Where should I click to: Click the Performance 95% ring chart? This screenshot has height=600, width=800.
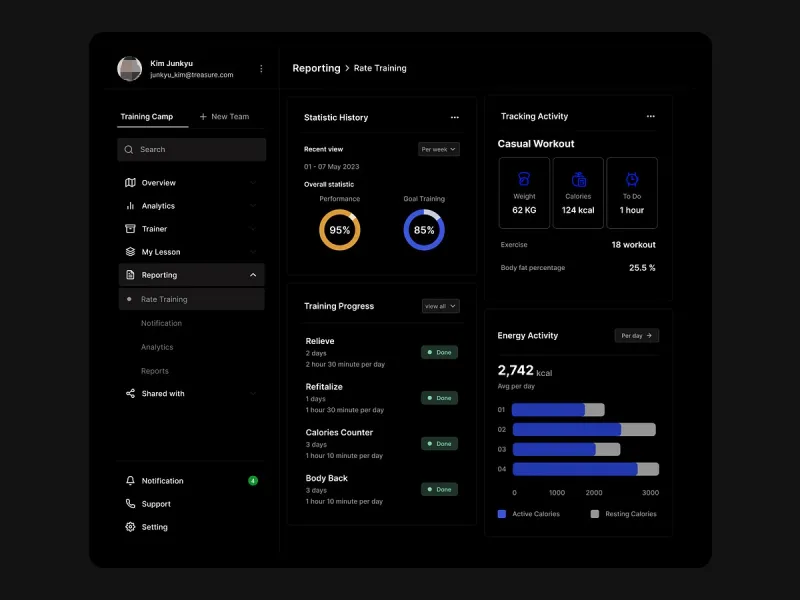[x=340, y=230]
